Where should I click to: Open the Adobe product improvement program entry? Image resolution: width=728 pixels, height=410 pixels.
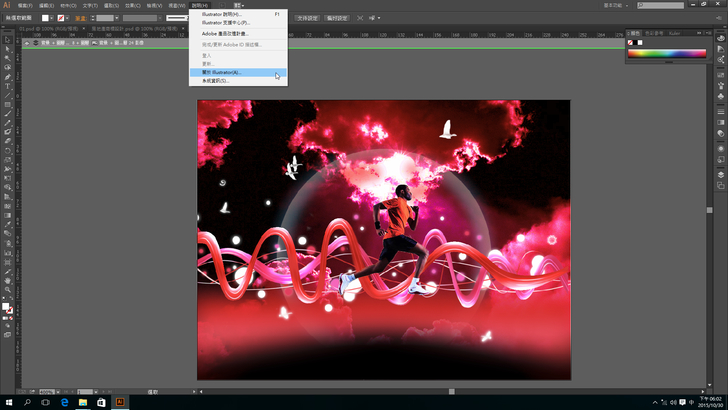click(x=225, y=33)
